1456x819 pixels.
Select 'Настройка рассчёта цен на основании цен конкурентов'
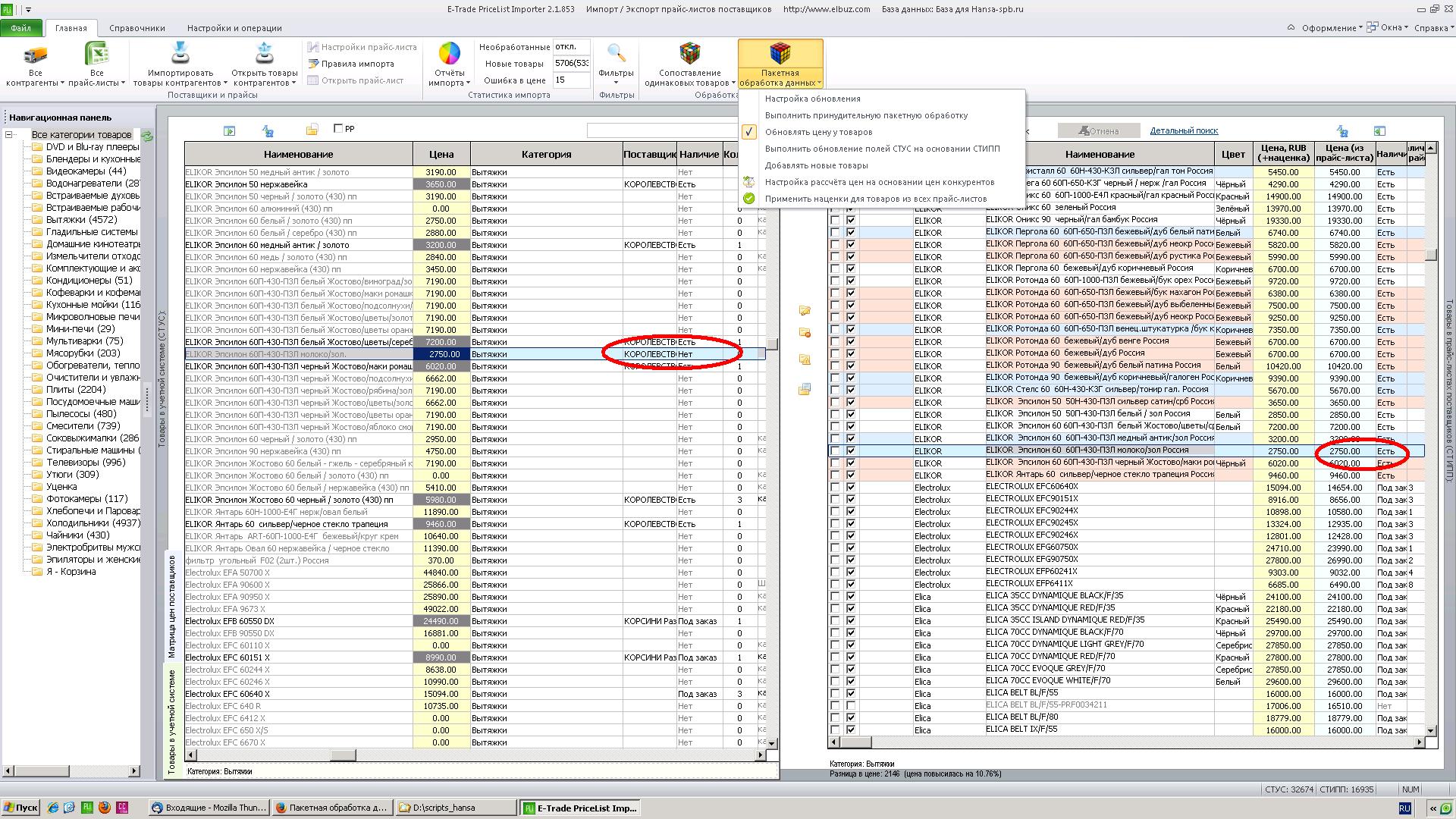880,182
